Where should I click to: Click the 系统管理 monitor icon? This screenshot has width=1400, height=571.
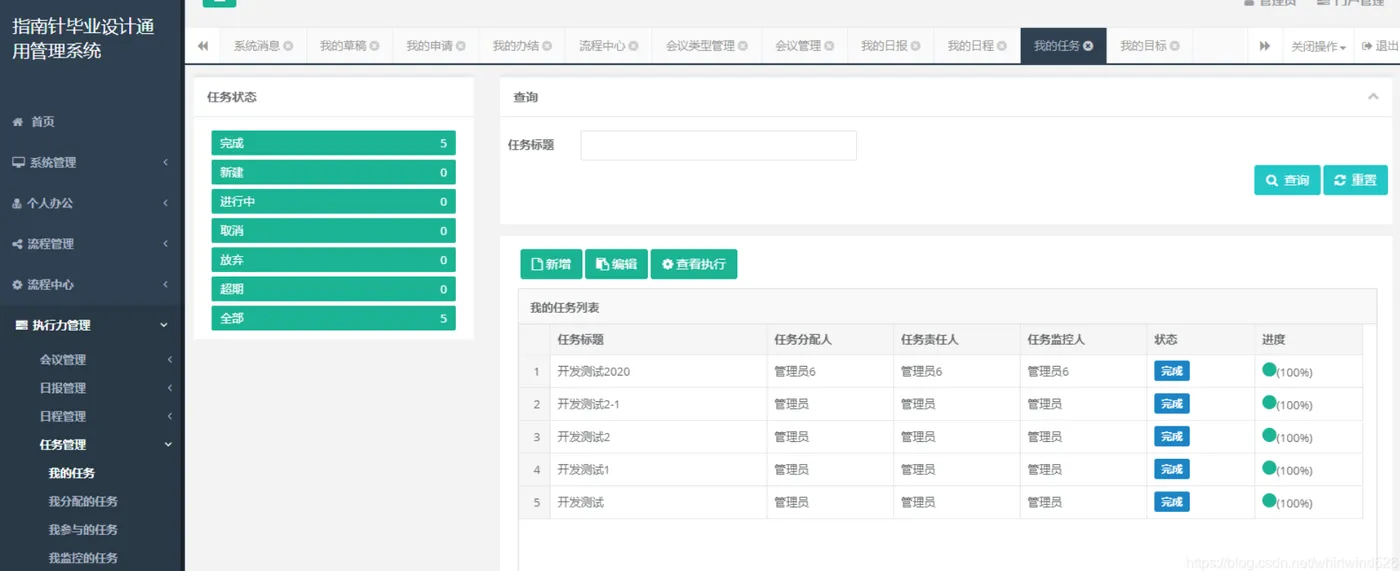tap(18, 162)
